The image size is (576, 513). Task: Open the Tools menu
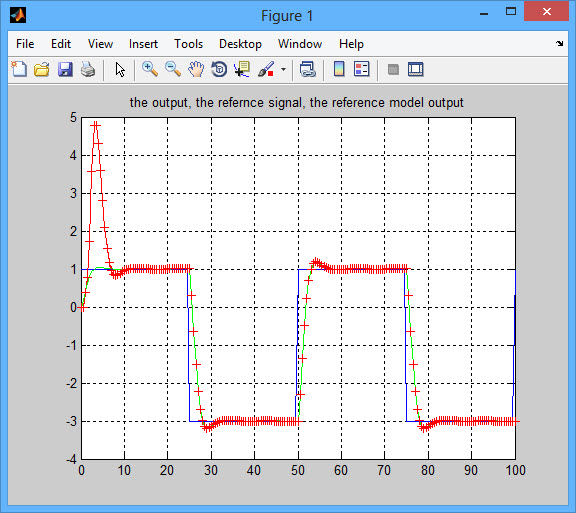(188, 44)
